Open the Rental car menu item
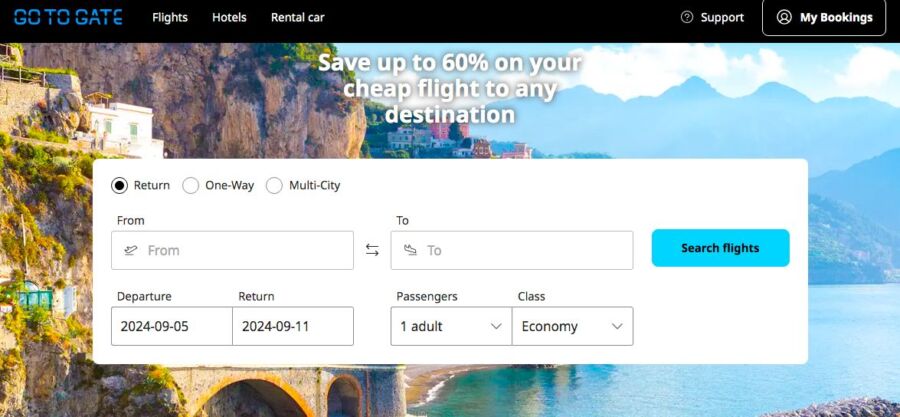The image size is (900, 417). coord(297,18)
